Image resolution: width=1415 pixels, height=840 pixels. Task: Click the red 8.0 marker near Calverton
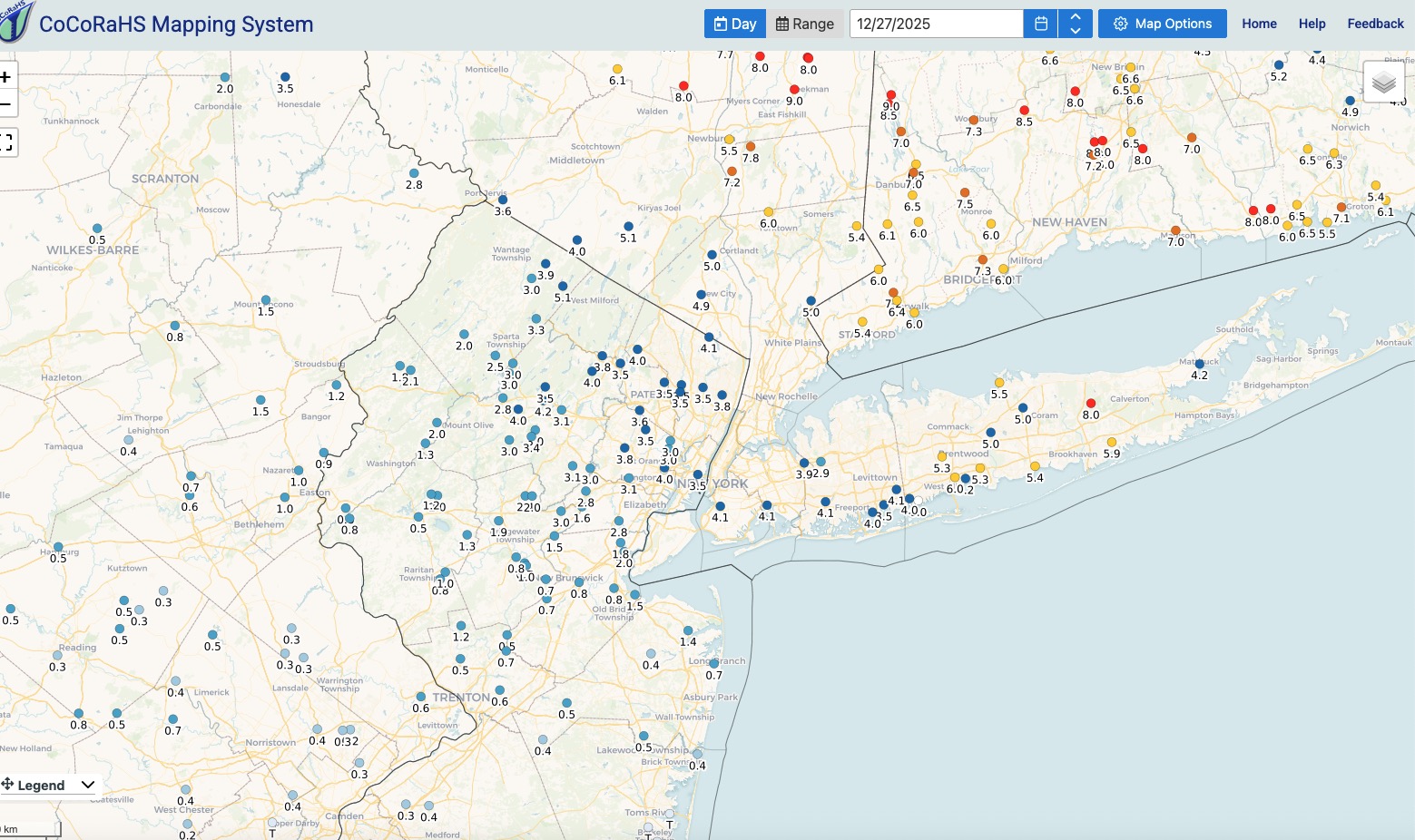1091,404
